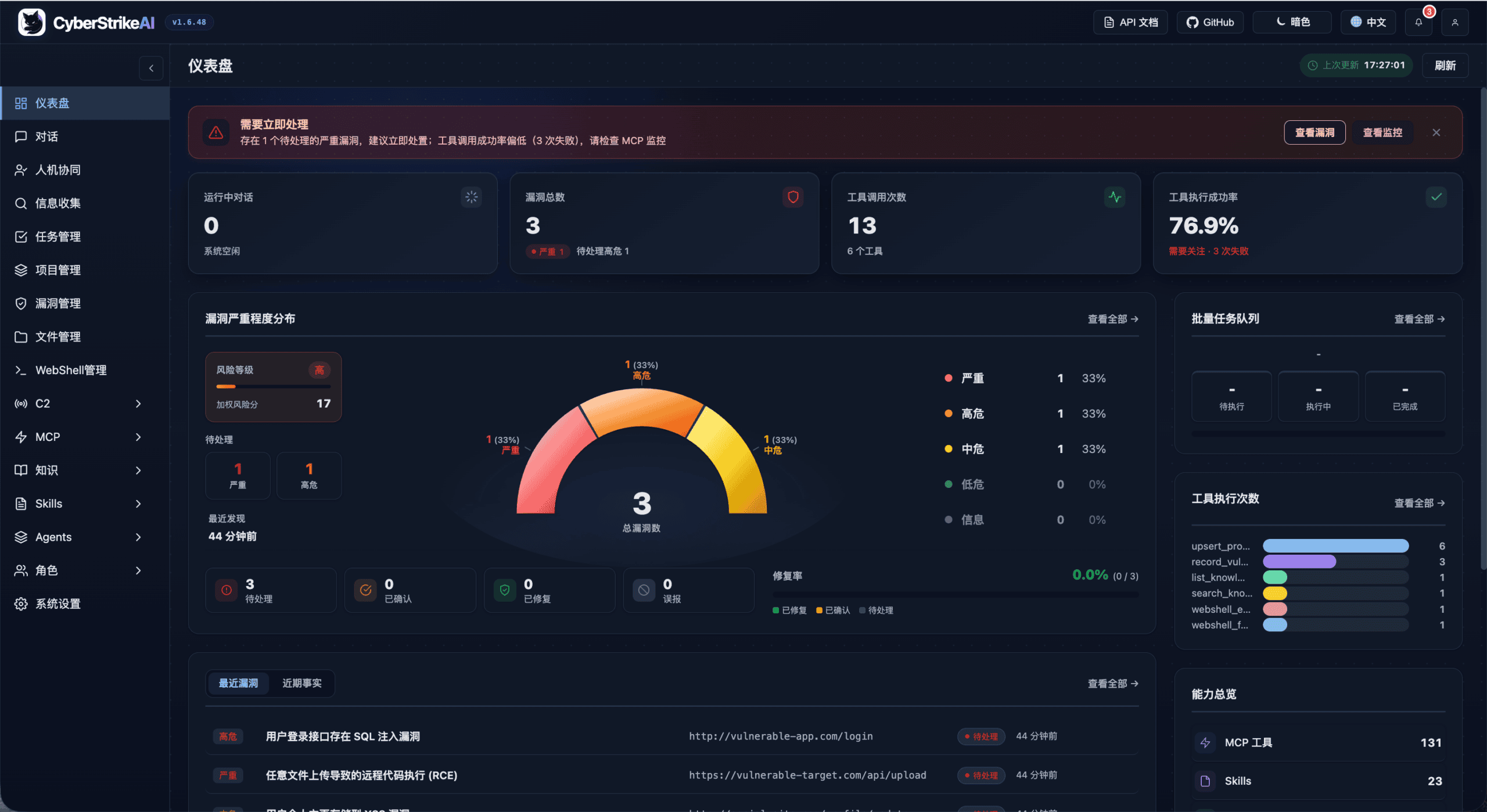This screenshot has width=1487, height=812.
Task: Dismiss the alert banner
Action: click(x=1436, y=132)
